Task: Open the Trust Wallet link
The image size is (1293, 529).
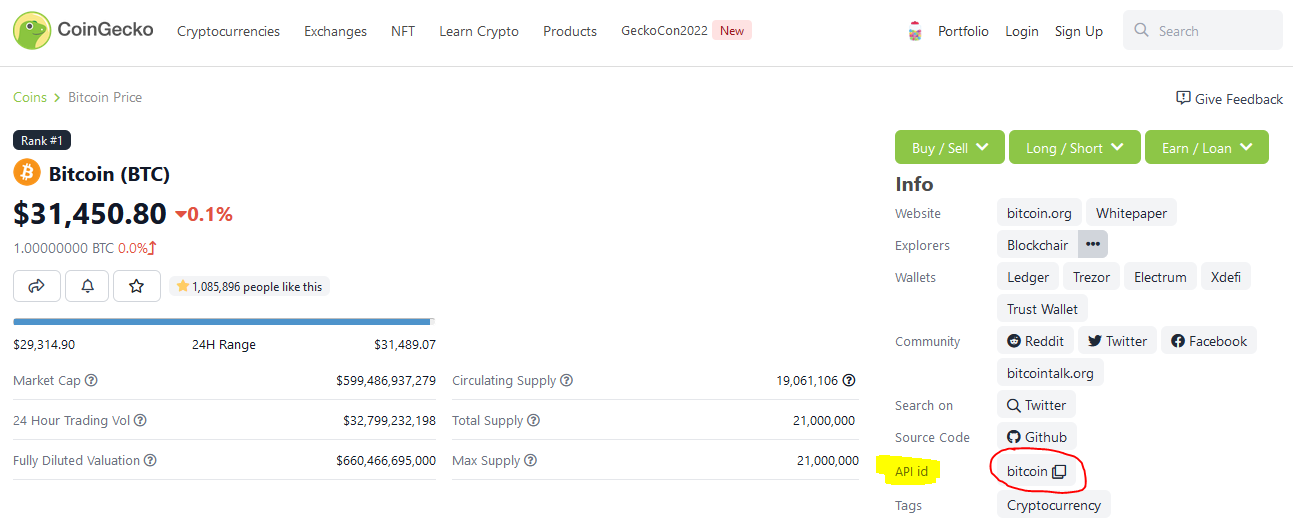Action: [1042, 309]
